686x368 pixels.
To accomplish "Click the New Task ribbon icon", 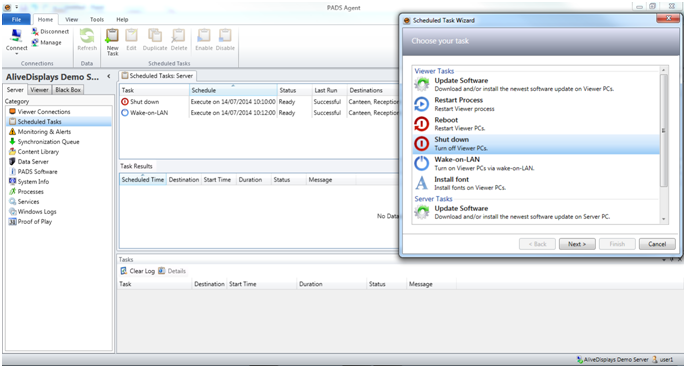I will click(112, 36).
